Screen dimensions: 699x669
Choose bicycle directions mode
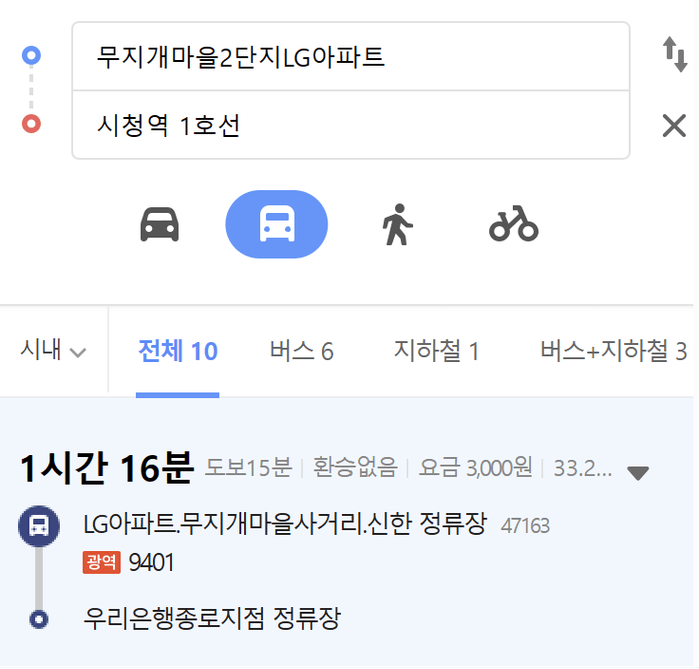(x=514, y=224)
